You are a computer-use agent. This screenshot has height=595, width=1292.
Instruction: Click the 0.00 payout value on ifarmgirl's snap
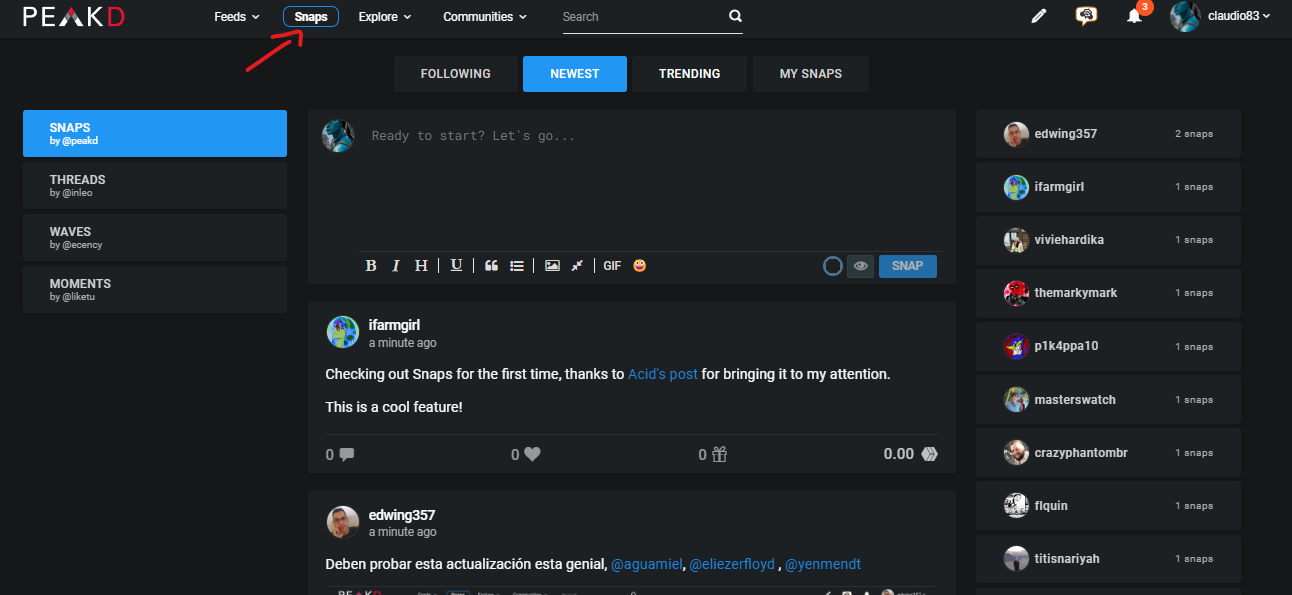[x=899, y=454]
